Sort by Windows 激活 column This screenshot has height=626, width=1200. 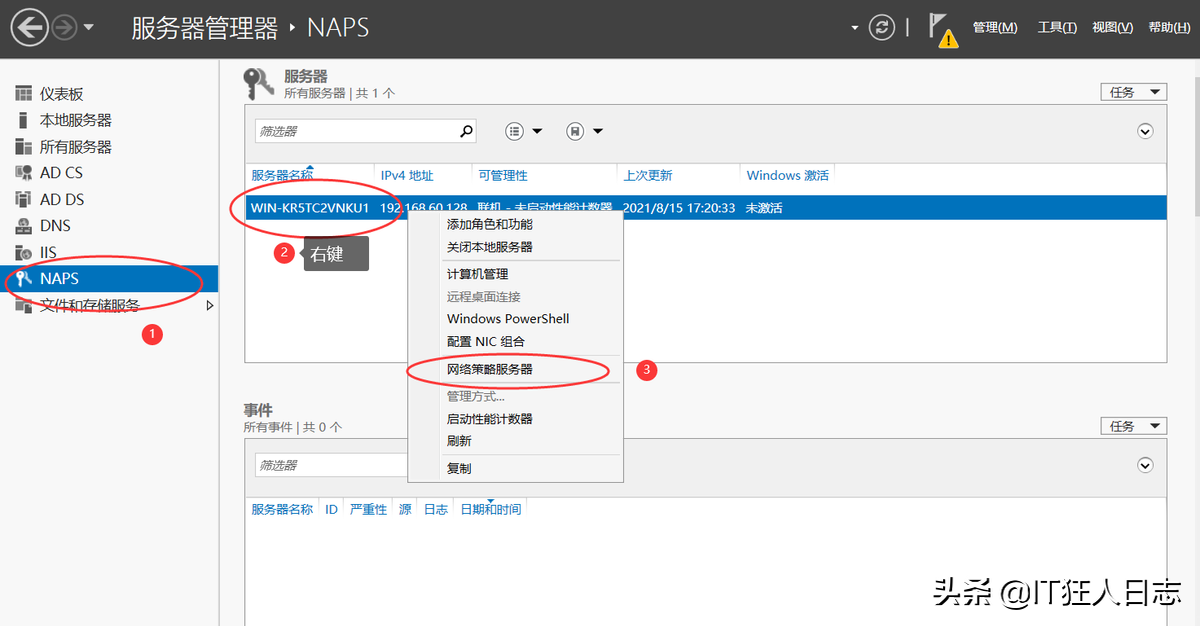(788, 175)
